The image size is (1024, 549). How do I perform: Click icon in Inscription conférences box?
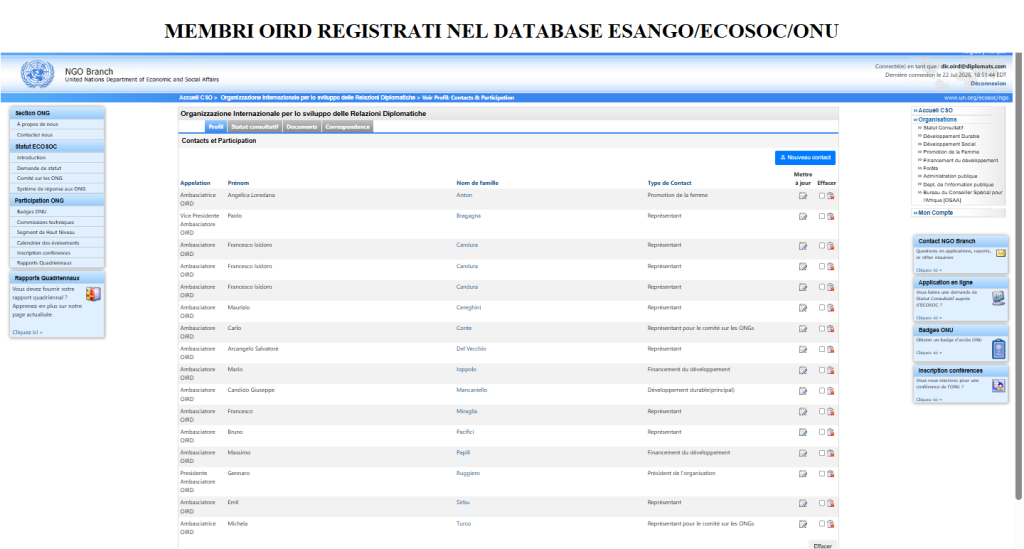pyautogui.click(x=999, y=386)
